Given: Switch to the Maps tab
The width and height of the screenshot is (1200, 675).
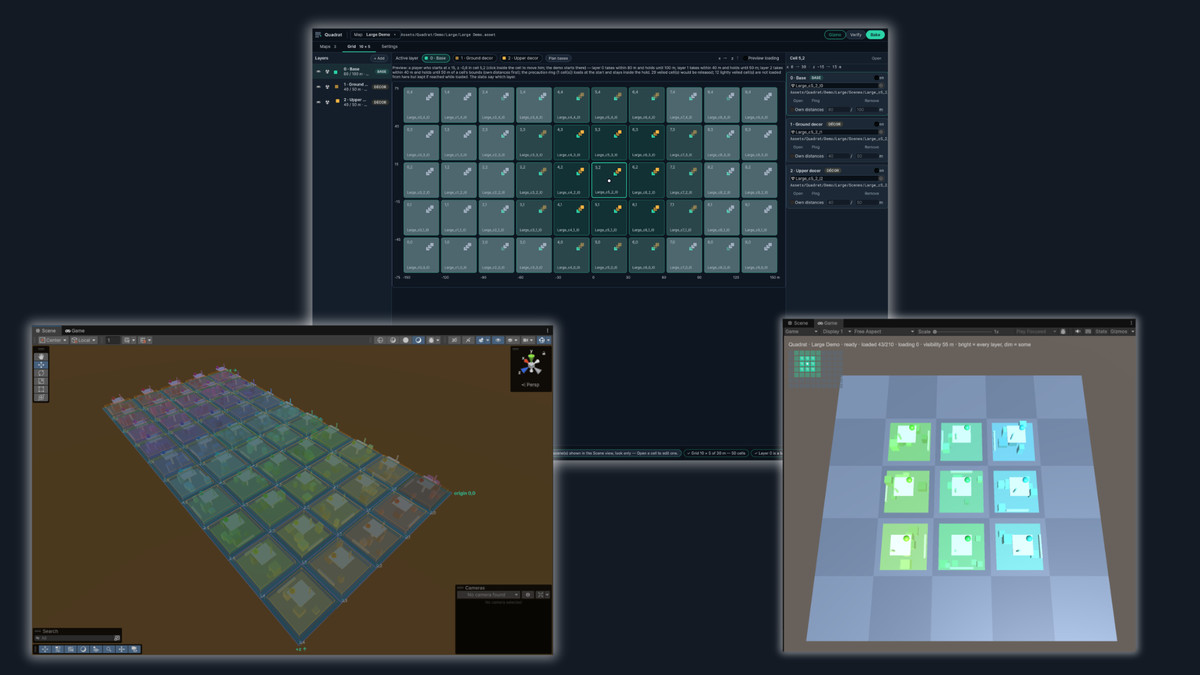Looking at the screenshot, I should [327, 46].
